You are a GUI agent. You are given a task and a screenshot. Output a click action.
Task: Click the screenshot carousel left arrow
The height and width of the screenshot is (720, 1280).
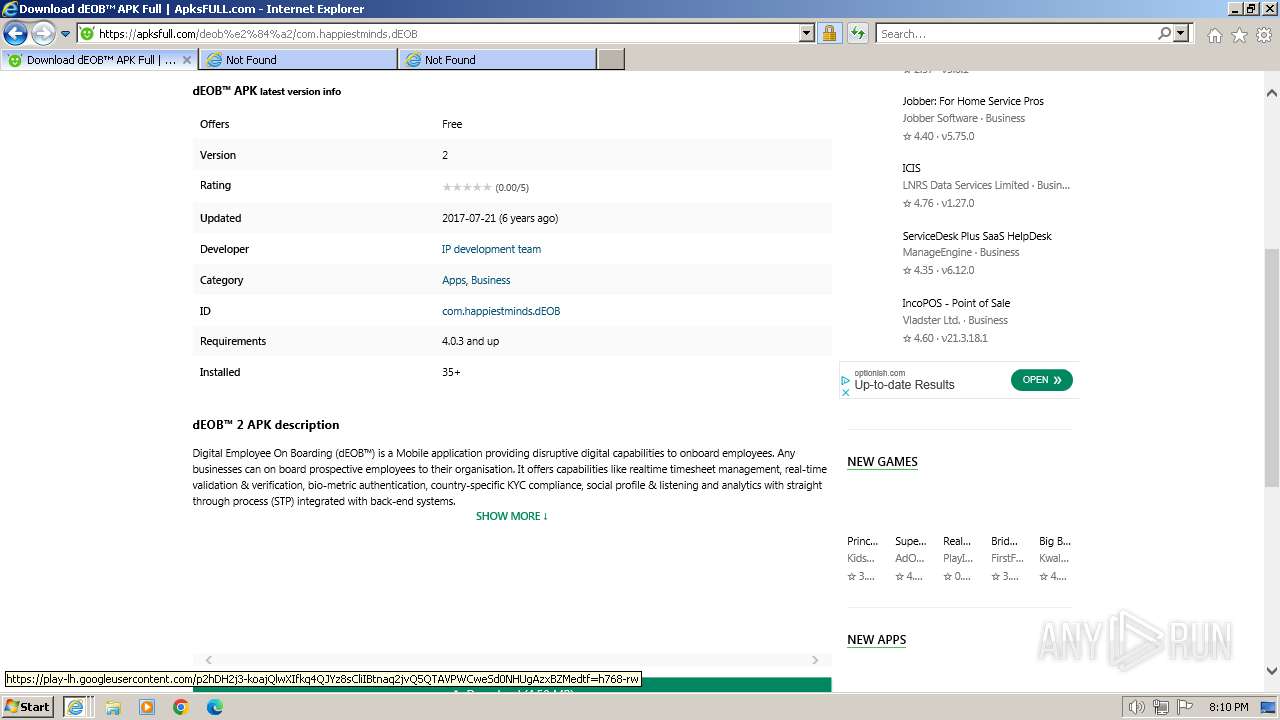208,660
